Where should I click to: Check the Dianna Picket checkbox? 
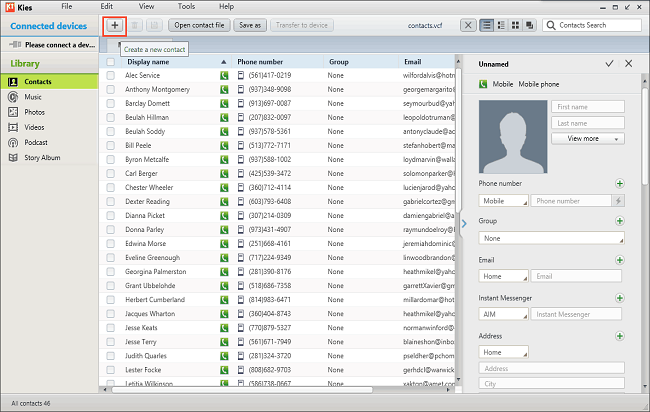point(110,216)
